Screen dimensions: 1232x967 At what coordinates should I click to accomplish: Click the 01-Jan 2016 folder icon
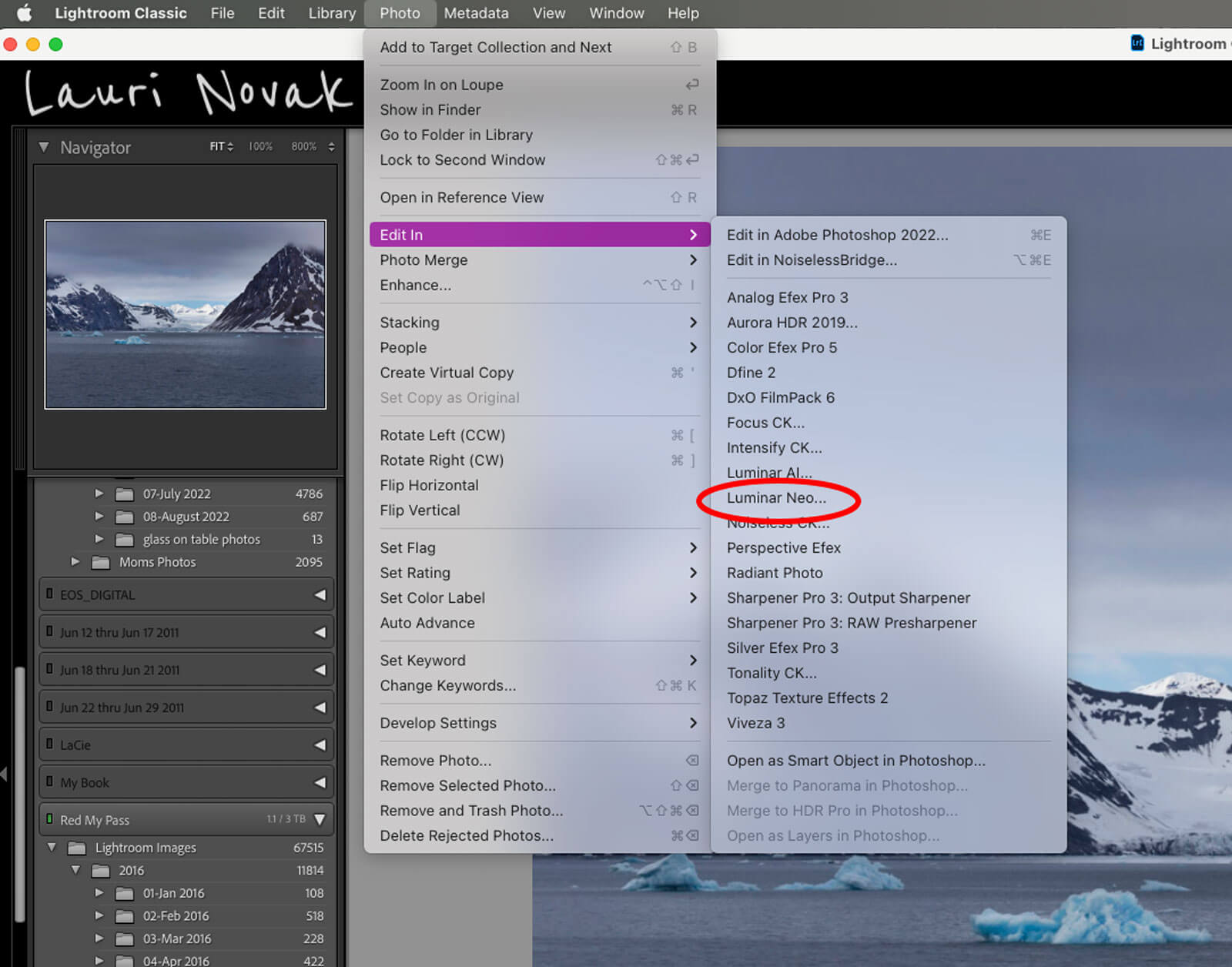pos(124,894)
